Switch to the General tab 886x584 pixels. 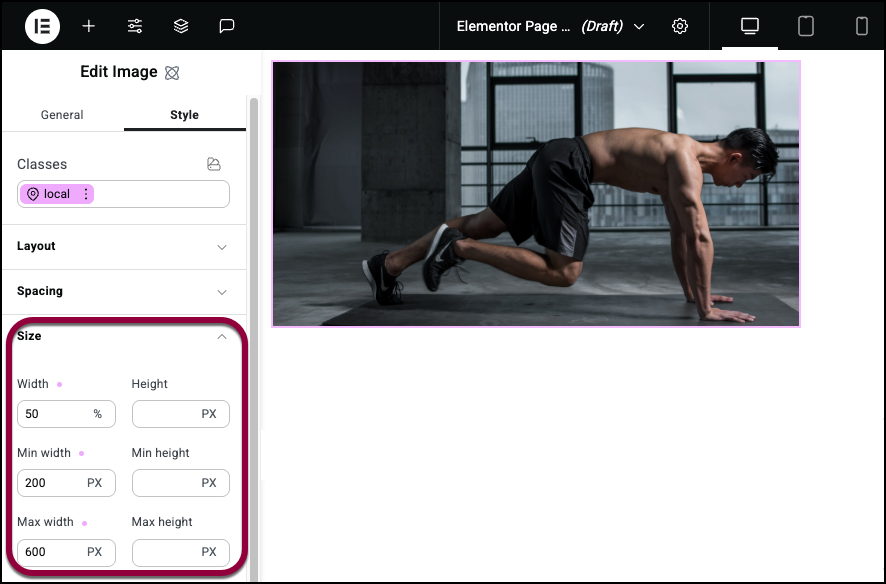click(62, 115)
